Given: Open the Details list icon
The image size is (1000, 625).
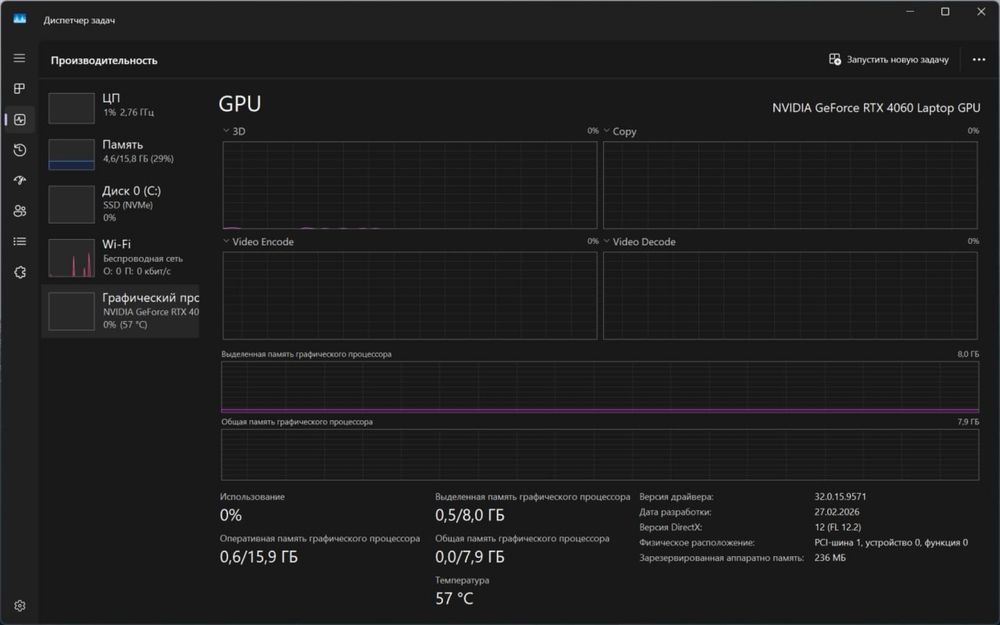Looking at the screenshot, I should tap(20, 241).
